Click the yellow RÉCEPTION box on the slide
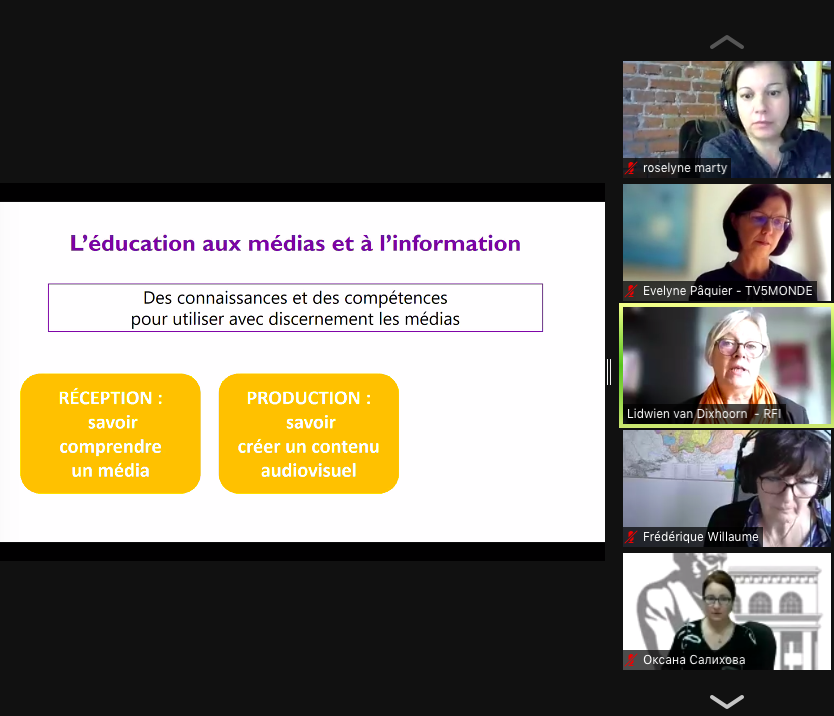Screen dimensions: 834x716 [x=110, y=433]
